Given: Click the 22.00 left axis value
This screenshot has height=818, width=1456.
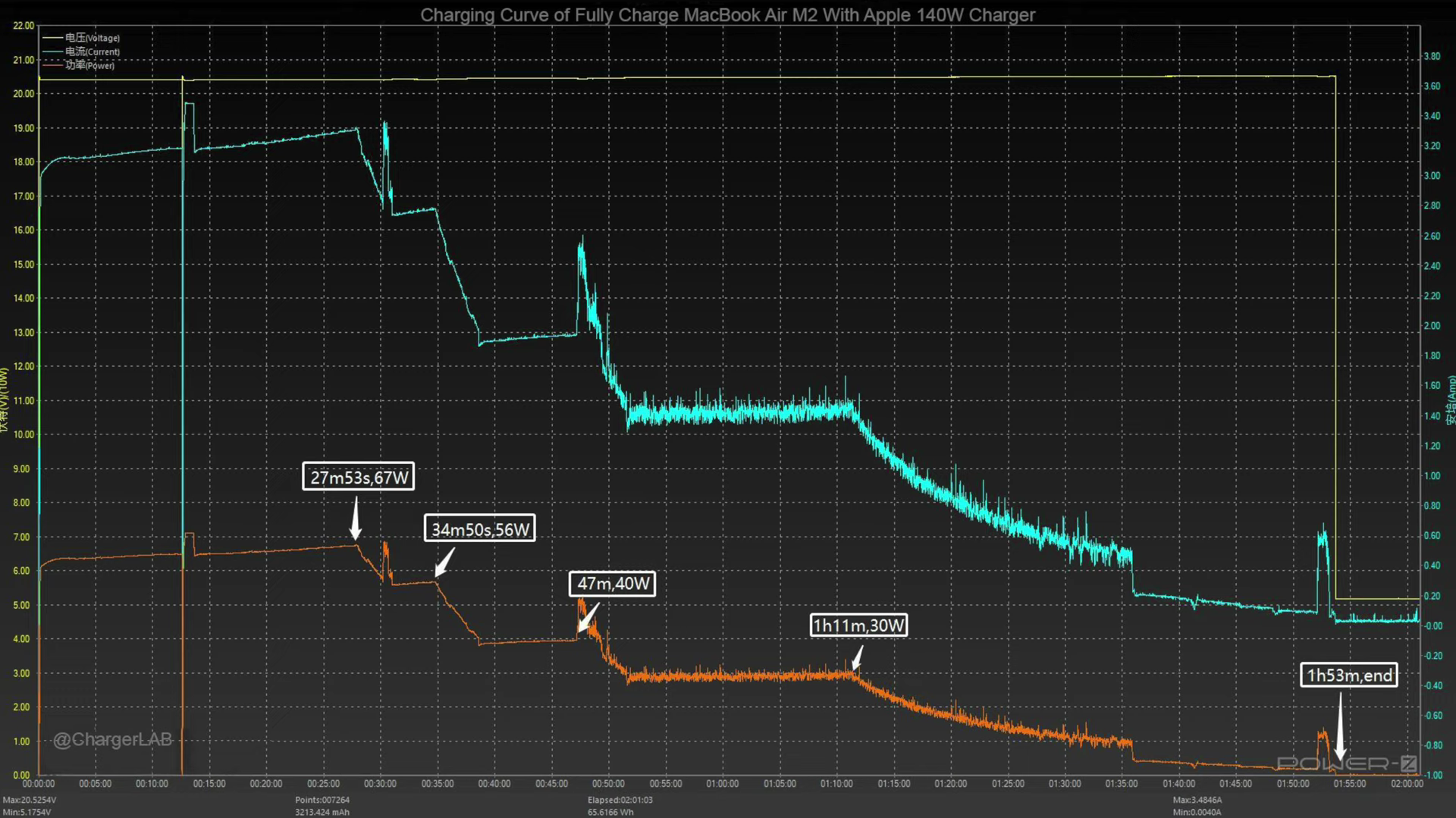Looking at the screenshot, I should click(24, 26).
